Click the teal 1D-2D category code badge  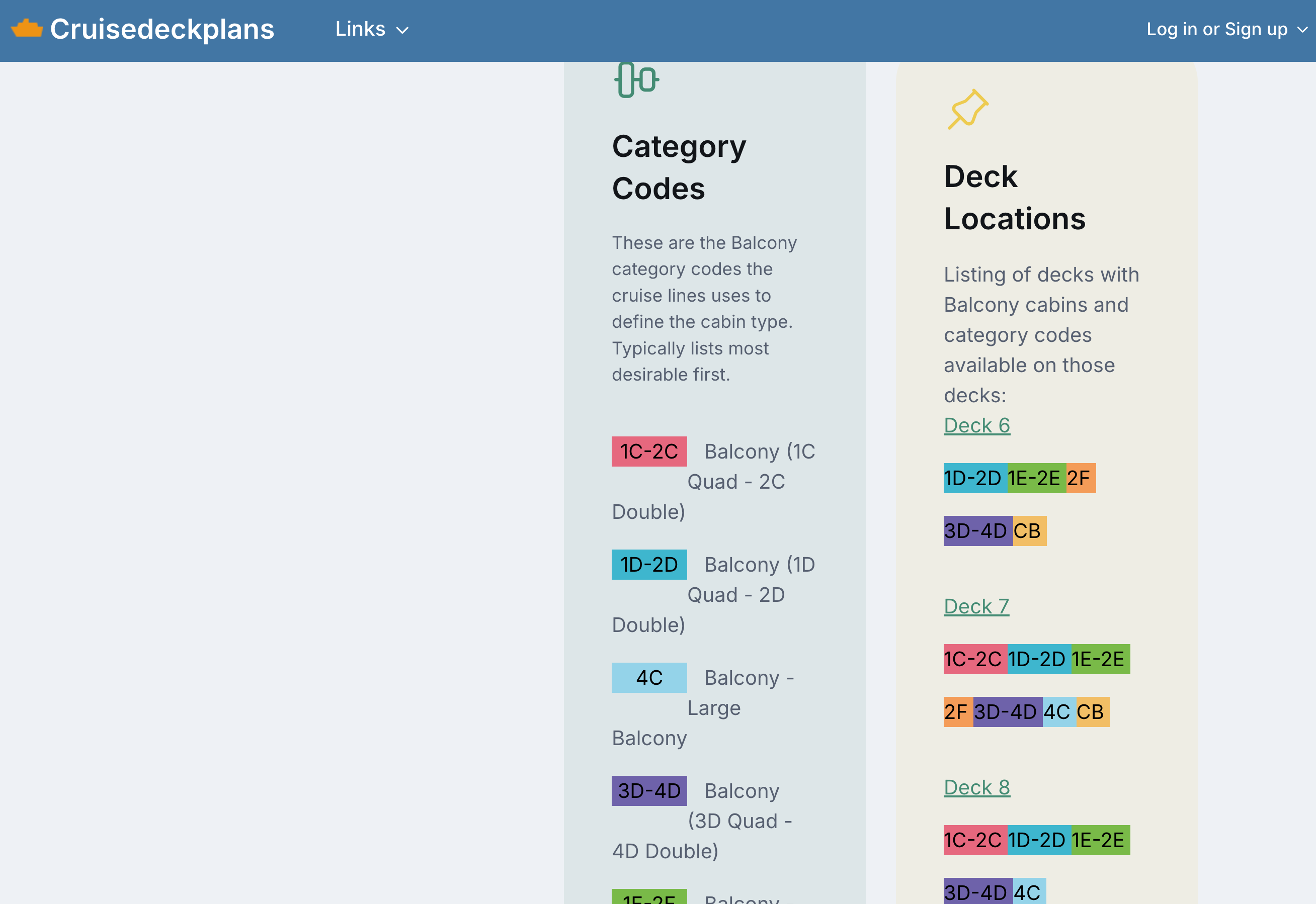(649, 565)
